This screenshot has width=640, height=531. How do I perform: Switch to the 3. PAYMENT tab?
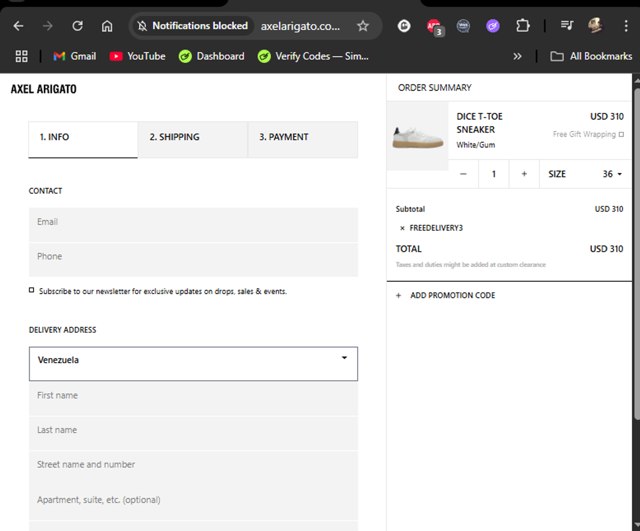point(303,139)
